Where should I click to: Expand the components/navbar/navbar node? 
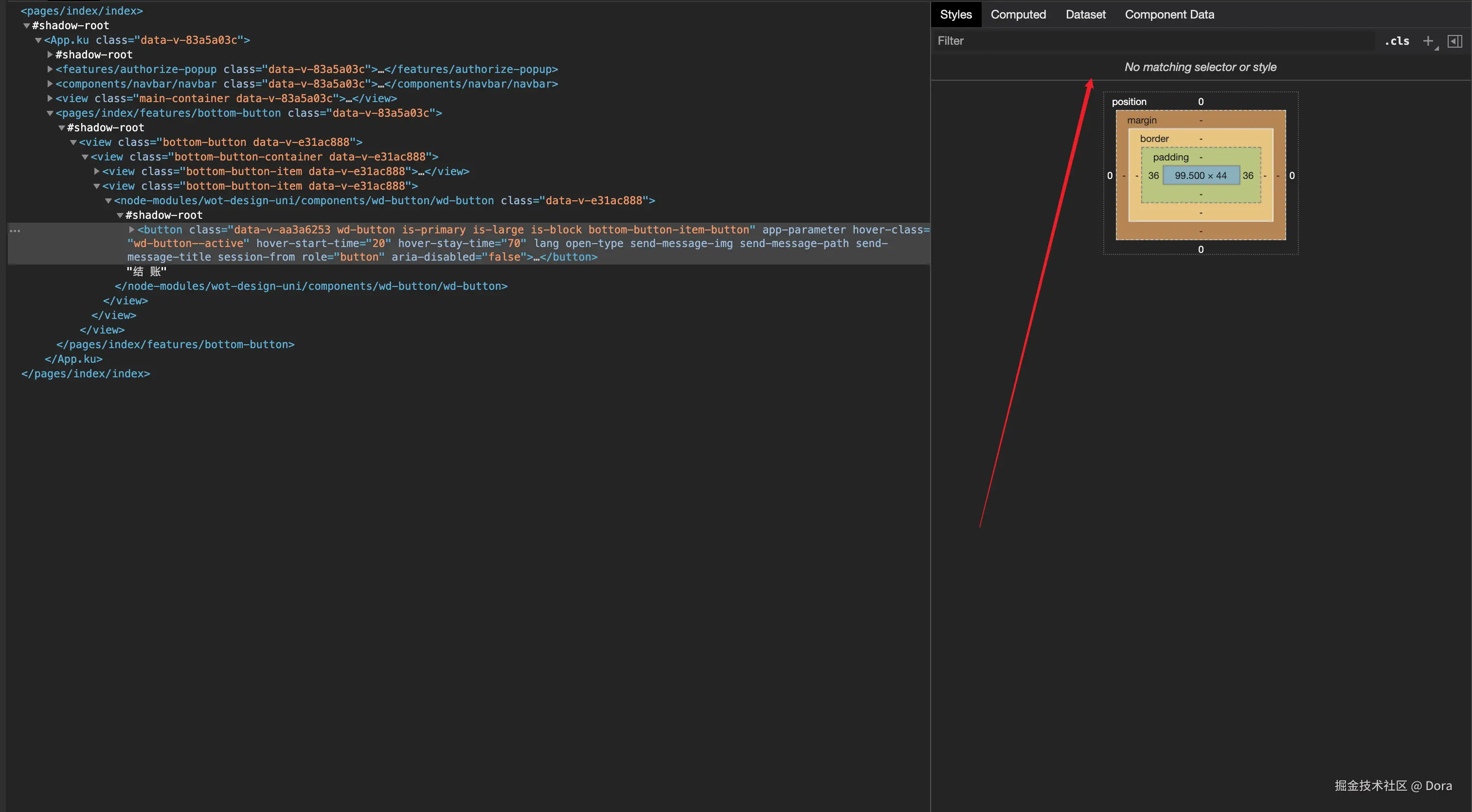50,84
